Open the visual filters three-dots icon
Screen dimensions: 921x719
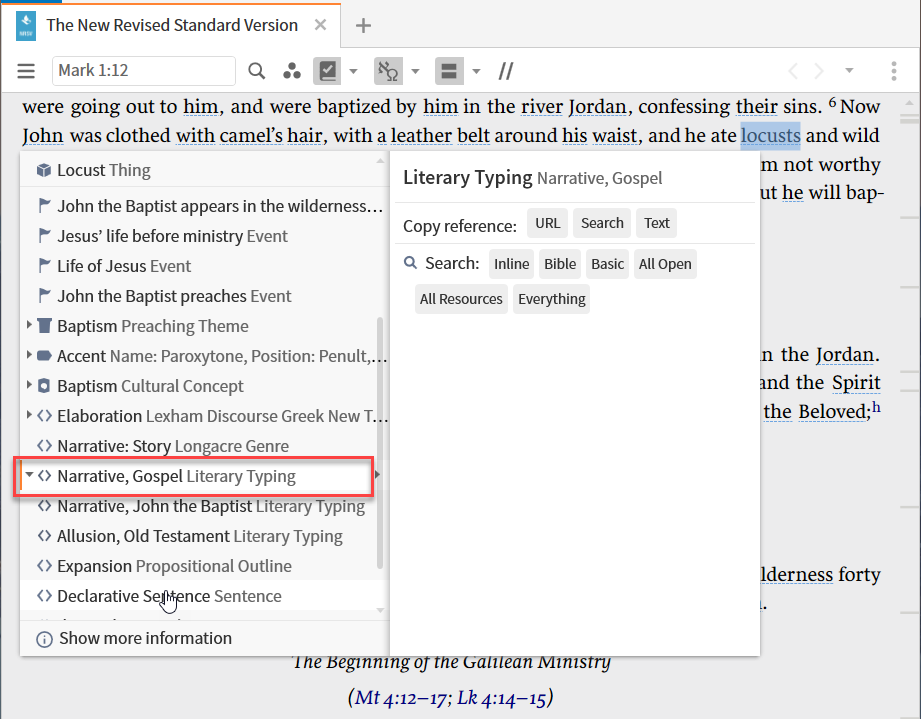coord(292,71)
